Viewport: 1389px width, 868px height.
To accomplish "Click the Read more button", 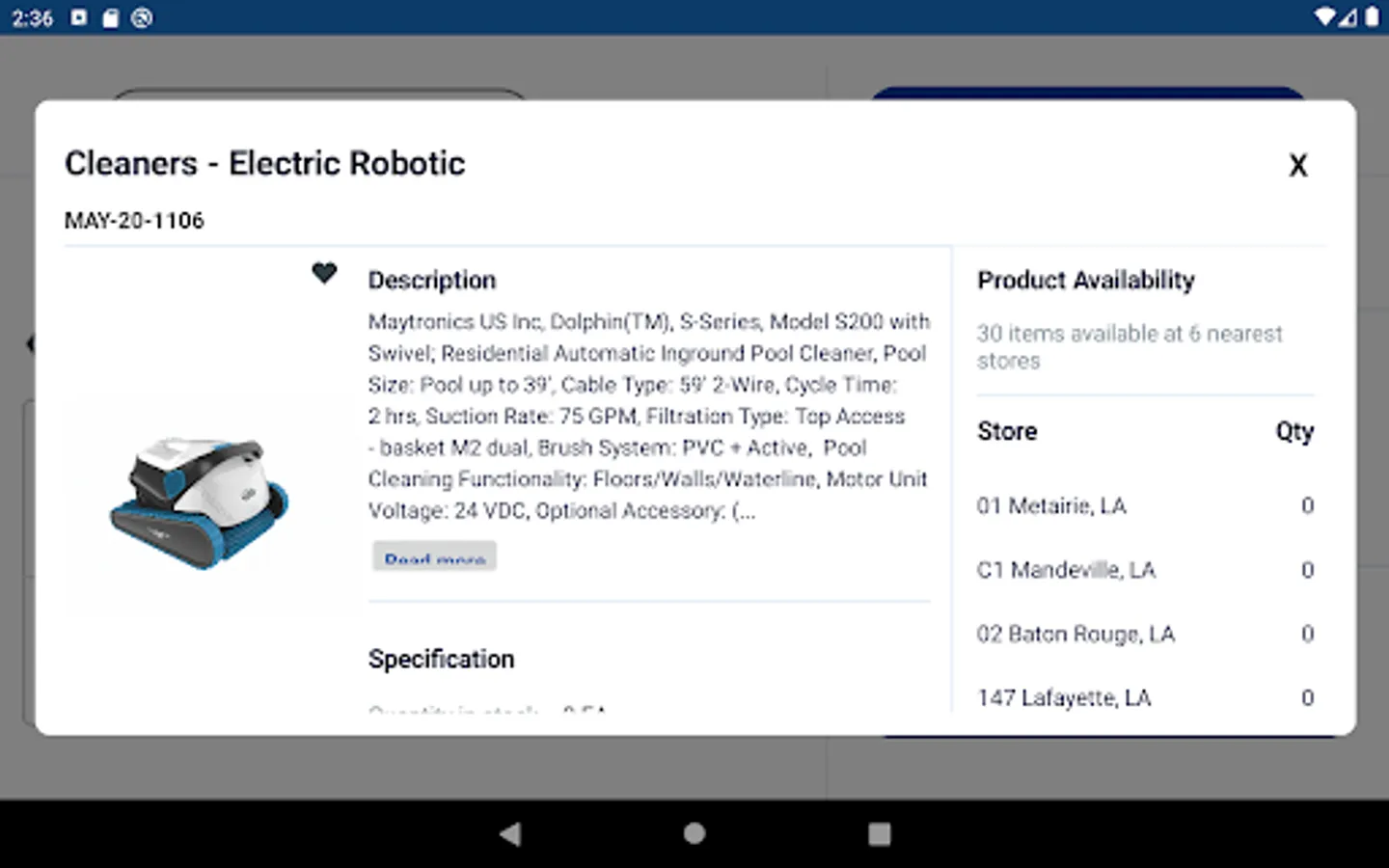I will (x=434, y=556).
